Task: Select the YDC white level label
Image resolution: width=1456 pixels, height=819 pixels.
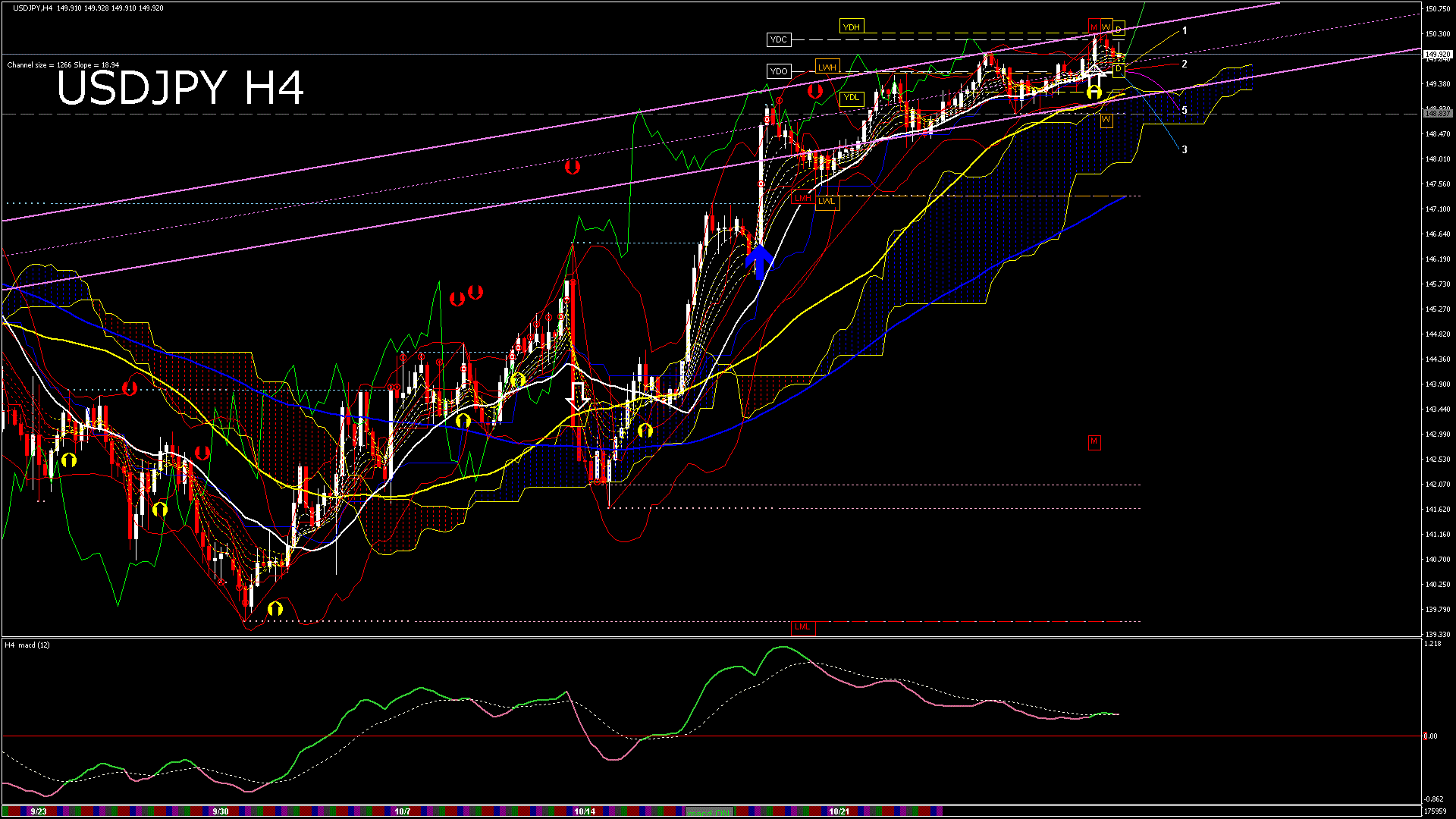Action: [x=778, y=39]
